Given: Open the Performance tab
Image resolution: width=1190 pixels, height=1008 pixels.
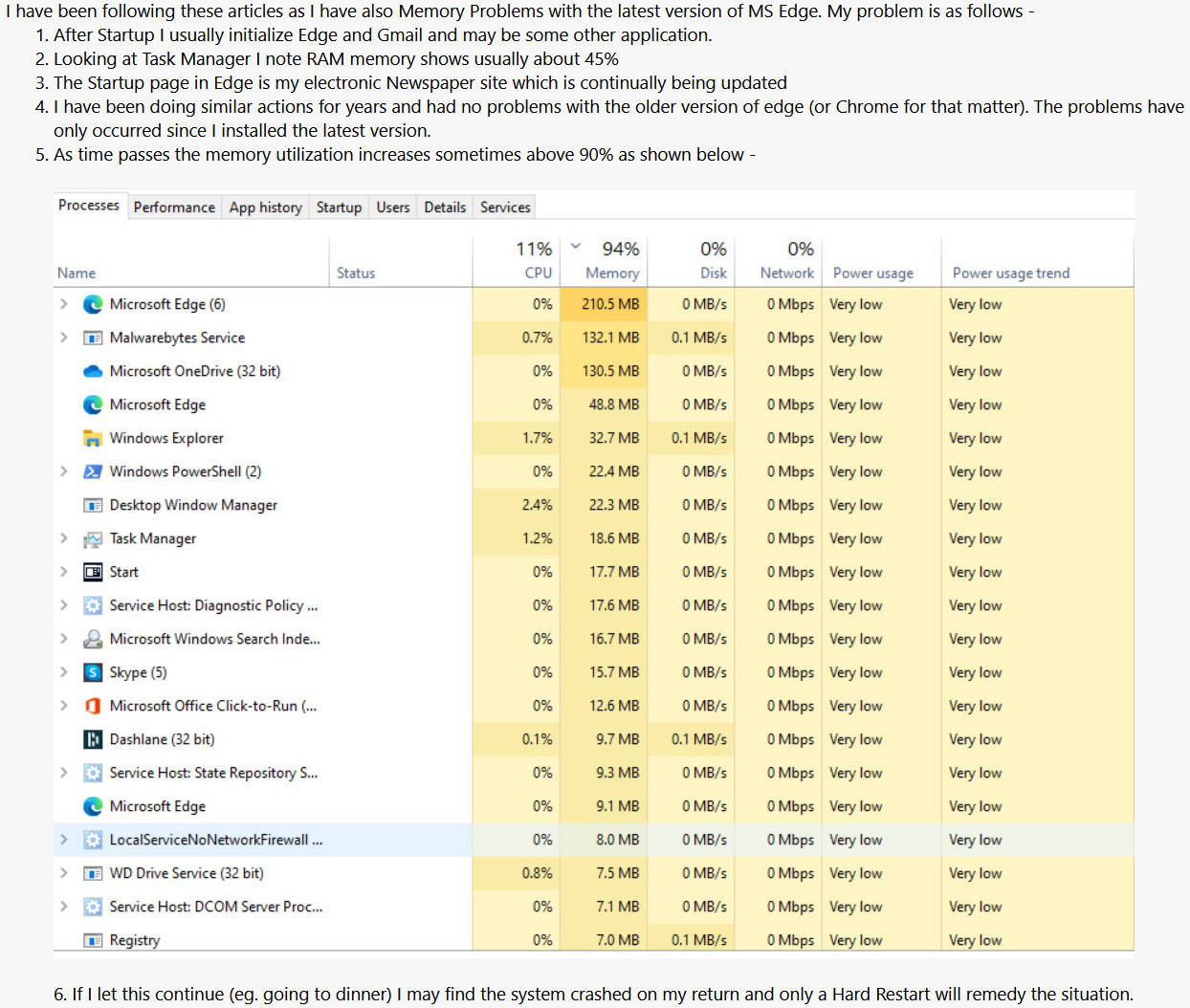Looking at the screenshot, I should coord(174,208).
